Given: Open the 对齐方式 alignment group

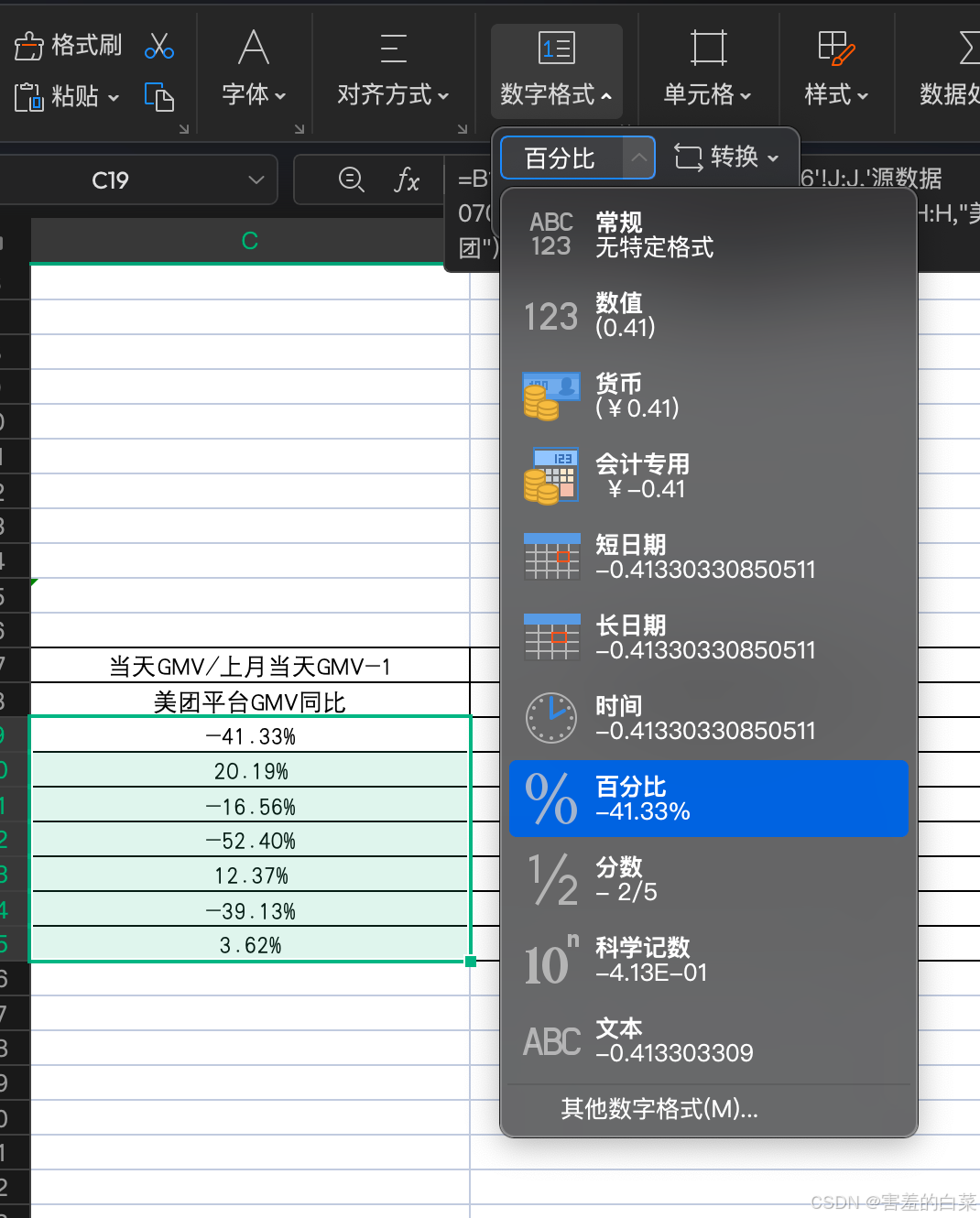Looking at the screenshot, I should pos(393,71).
